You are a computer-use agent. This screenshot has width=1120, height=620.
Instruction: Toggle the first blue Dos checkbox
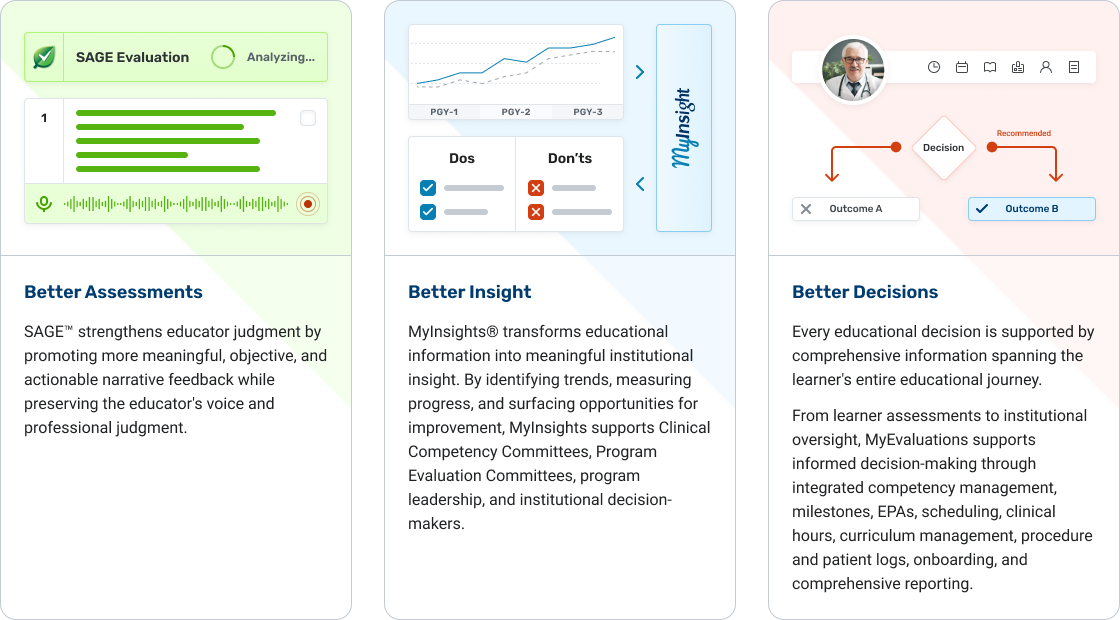[x=428, y=188]
